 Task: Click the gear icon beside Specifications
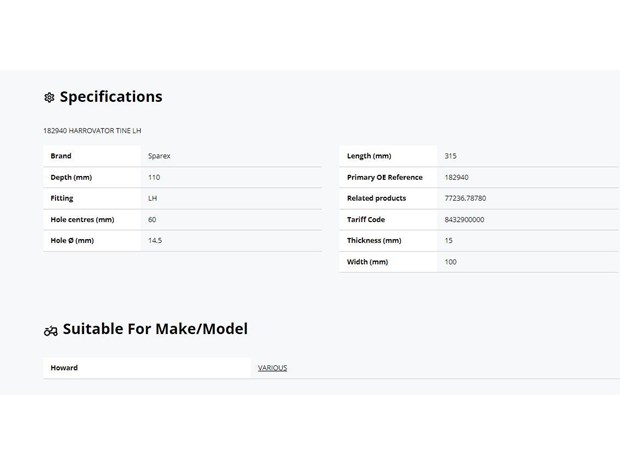click(x=49, y=97)
